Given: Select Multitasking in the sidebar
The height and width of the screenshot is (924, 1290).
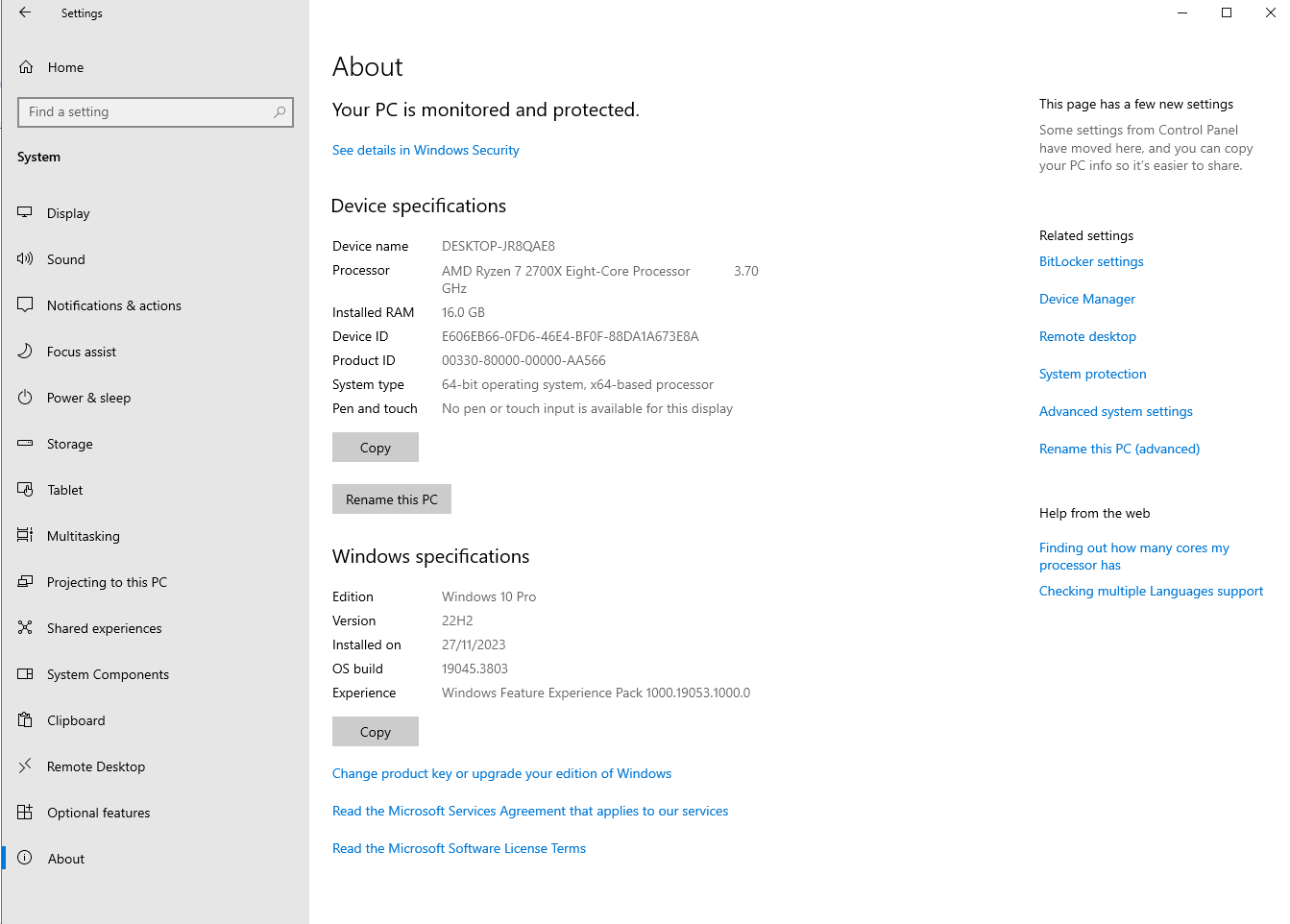Looking at the screenshot, I should coord(83,536).
